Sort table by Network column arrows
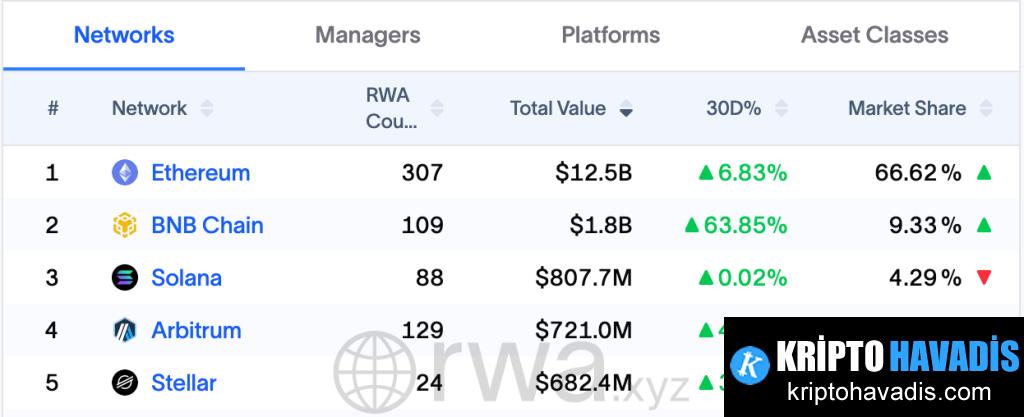This screenshot has width=1024, height=417. (x=207, y=108)
